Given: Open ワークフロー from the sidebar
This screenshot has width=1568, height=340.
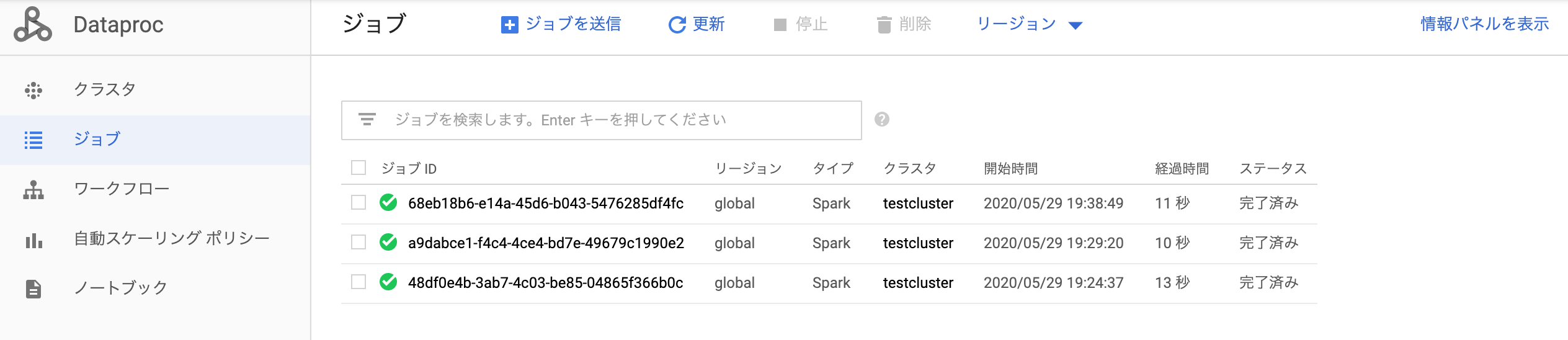Looking at the screenshot, I should click(122, 189).
